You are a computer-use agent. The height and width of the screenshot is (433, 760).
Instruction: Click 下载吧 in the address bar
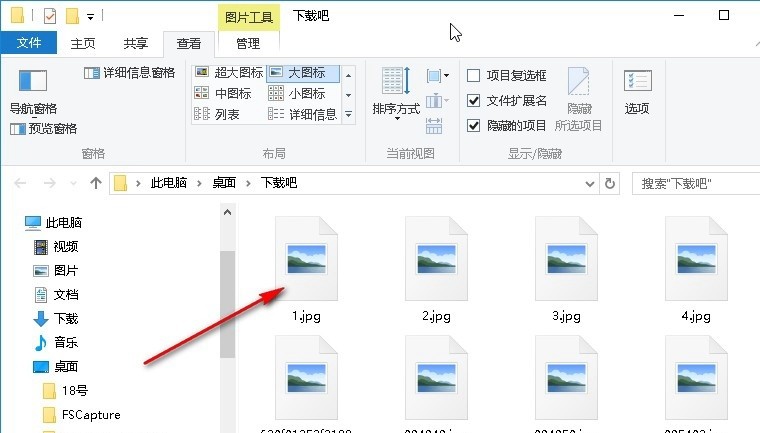point(279,183)
